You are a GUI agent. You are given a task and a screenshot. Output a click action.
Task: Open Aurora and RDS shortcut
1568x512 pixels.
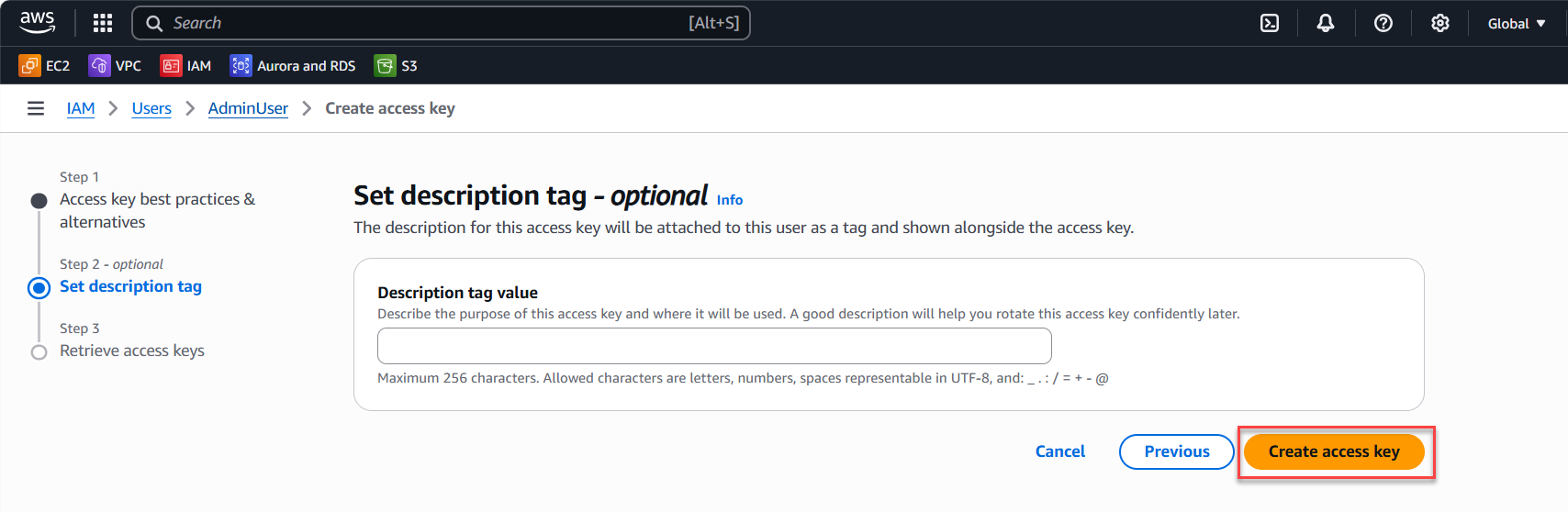pyautogui.click(x=293, y=66)
